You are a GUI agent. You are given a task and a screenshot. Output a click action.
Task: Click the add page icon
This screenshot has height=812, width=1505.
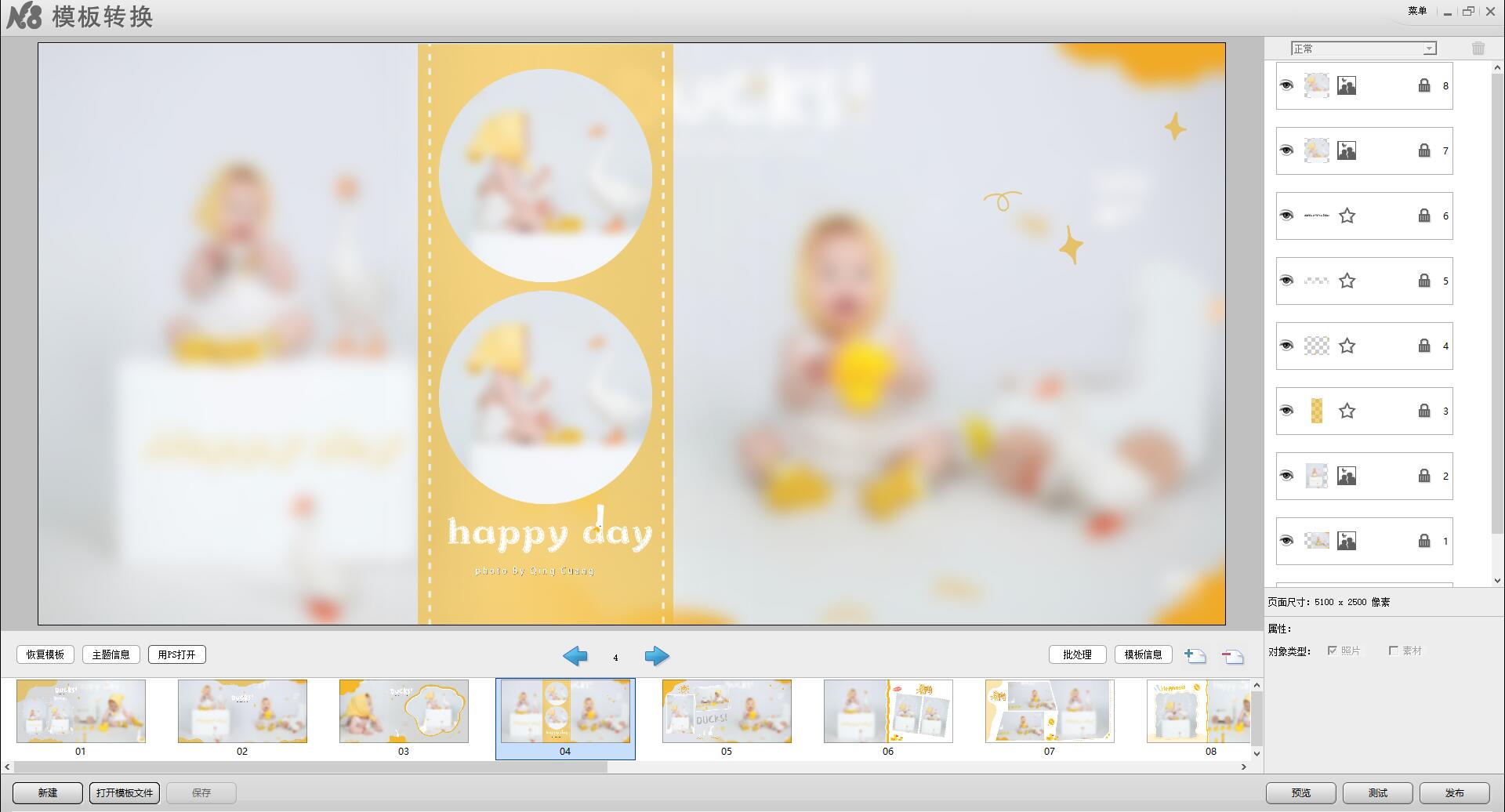pos(1195,656)
